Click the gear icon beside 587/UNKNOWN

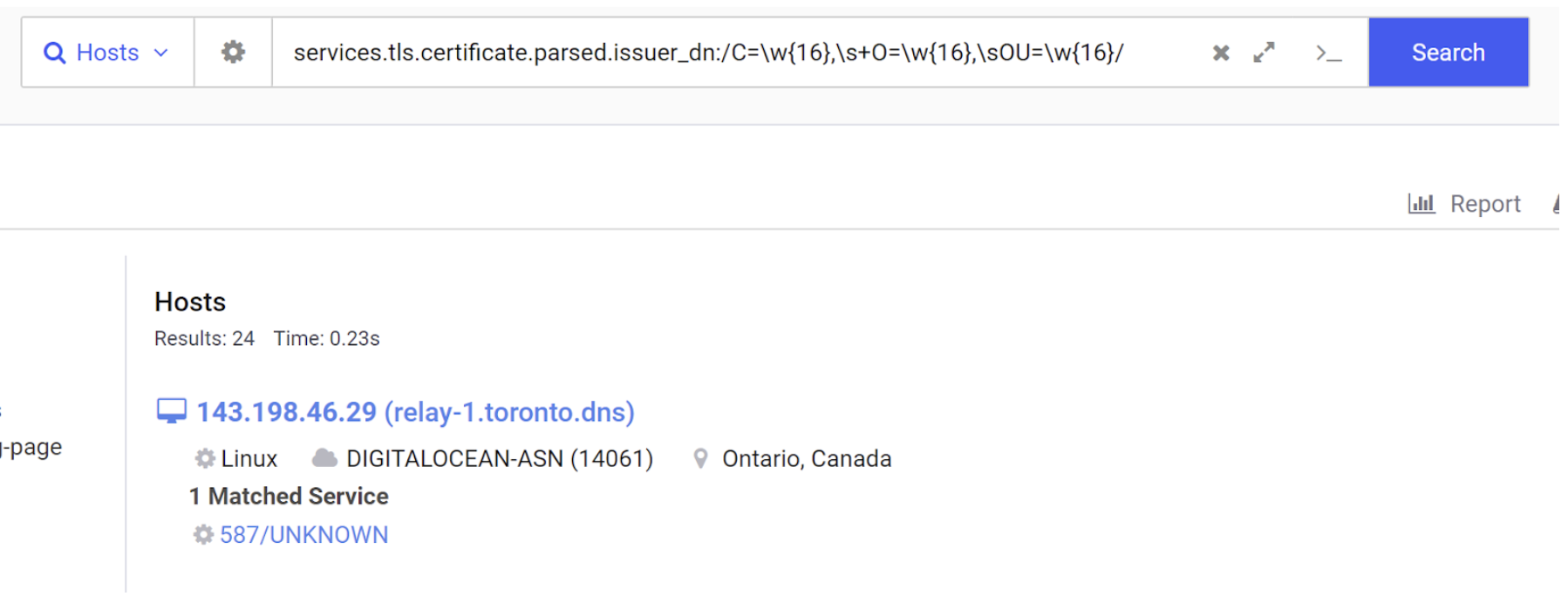pyautogui.click(x=203, y=534)
